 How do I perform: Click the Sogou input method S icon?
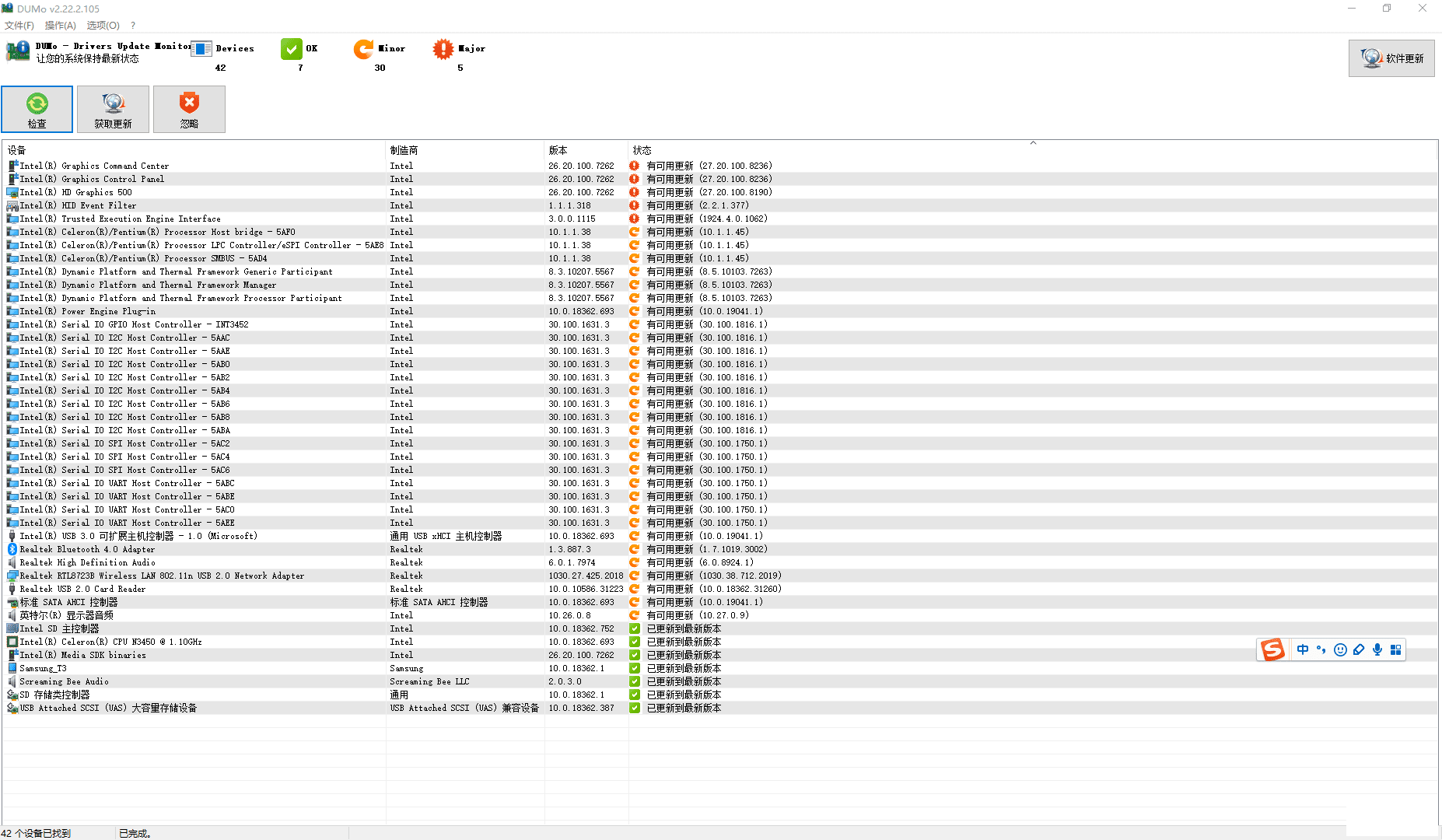pos(1272,649)
